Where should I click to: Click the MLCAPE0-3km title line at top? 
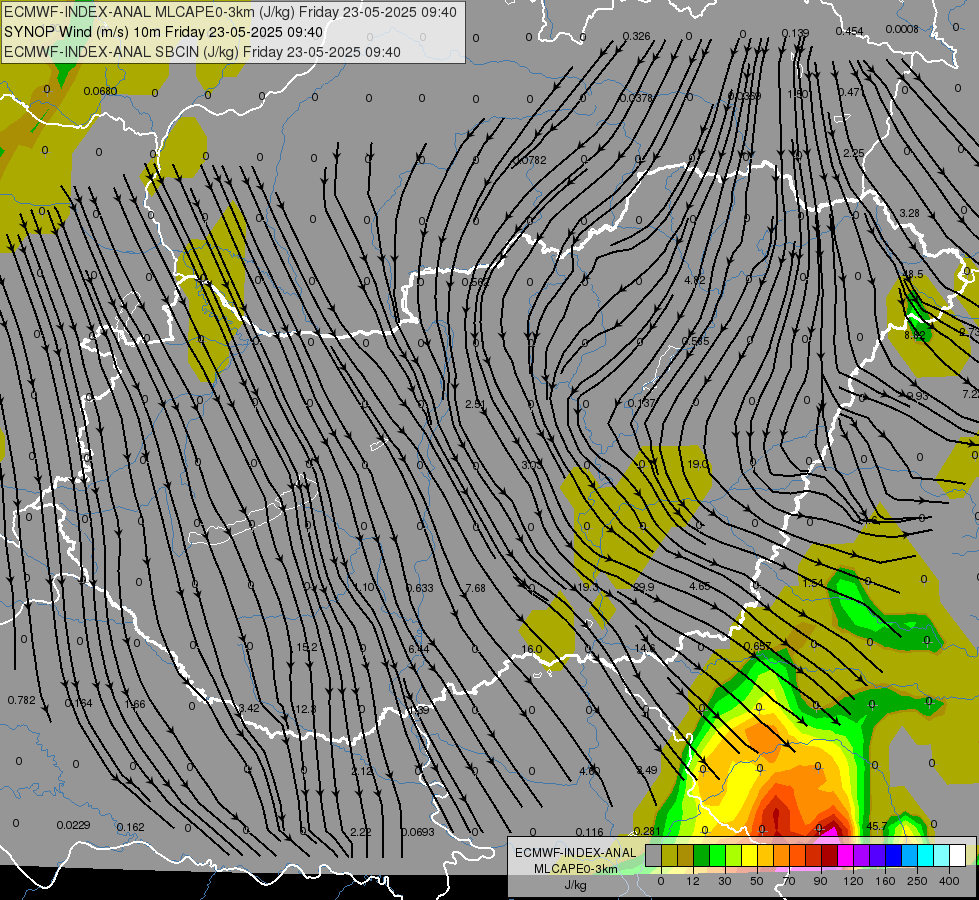pos(231,12)
